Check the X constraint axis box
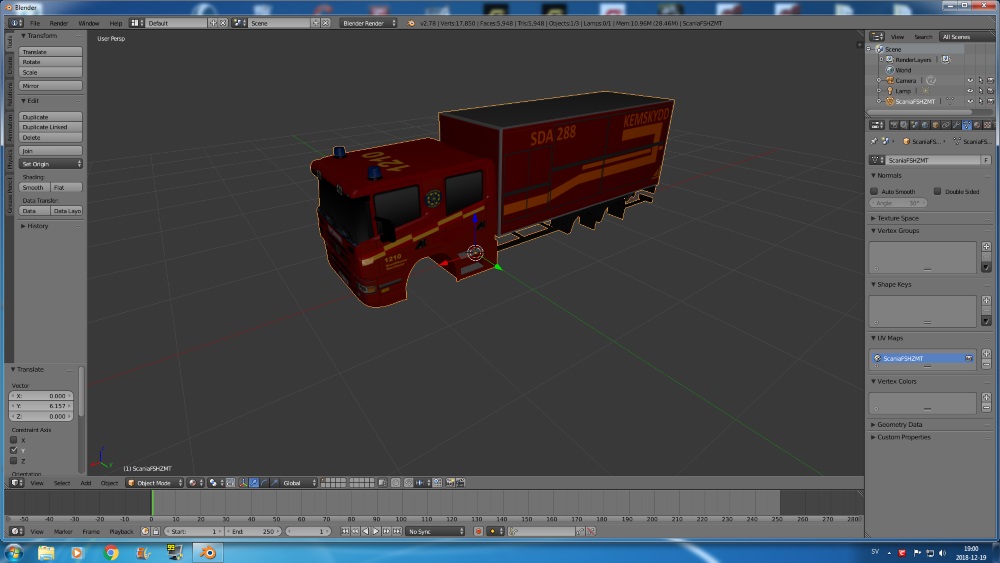The height and width of the screenshot is (563, 1000). tap(13, 440)
